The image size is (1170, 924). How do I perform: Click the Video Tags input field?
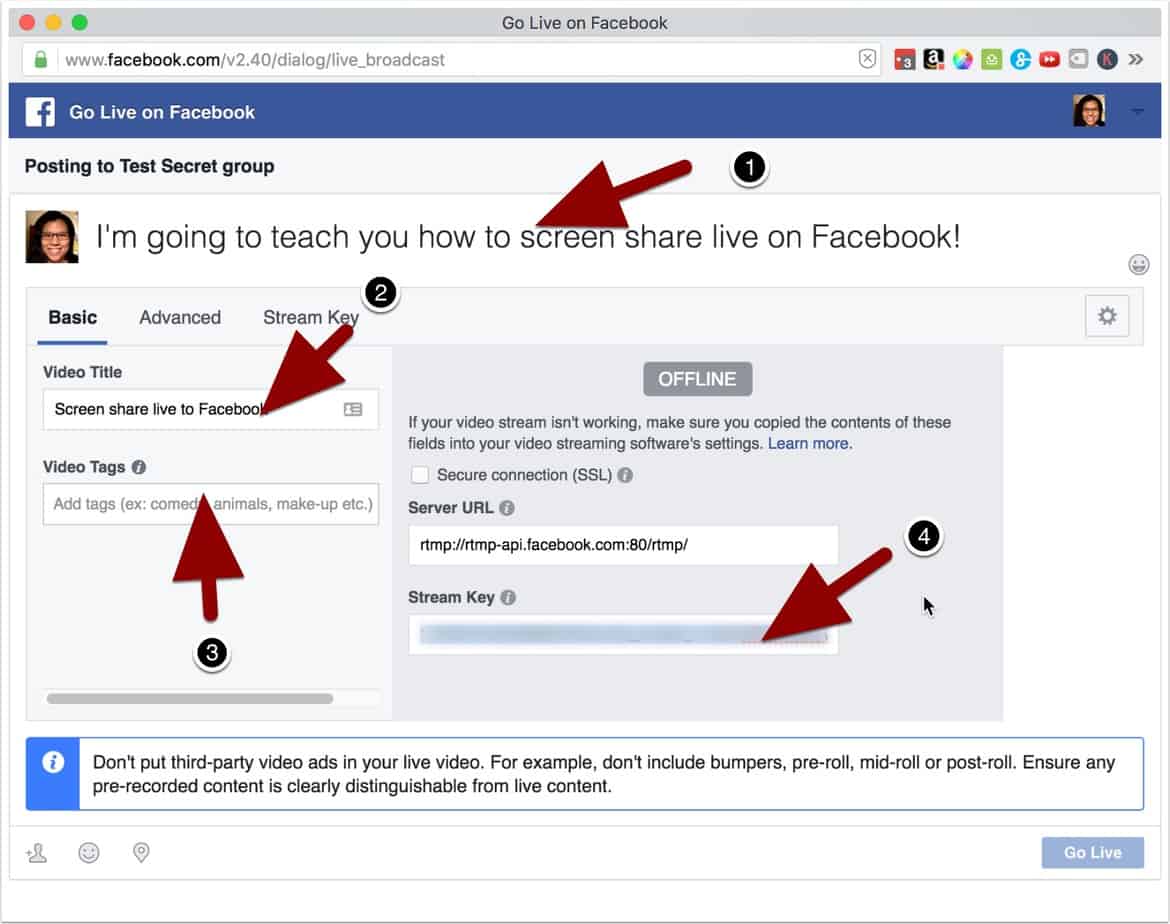pos(210,504)
